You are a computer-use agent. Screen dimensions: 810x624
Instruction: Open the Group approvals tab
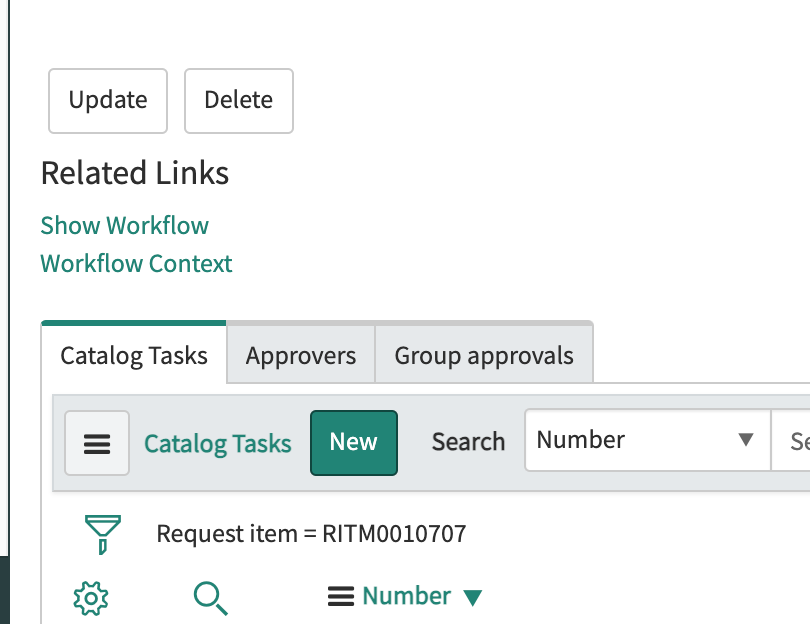coord(484,355)
